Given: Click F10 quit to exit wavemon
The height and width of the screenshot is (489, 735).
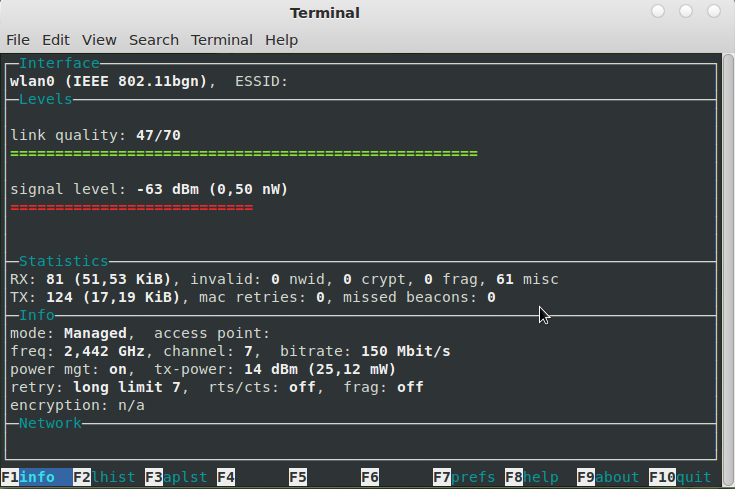Looking at the screenshot, I should click(x=680, y=477).
